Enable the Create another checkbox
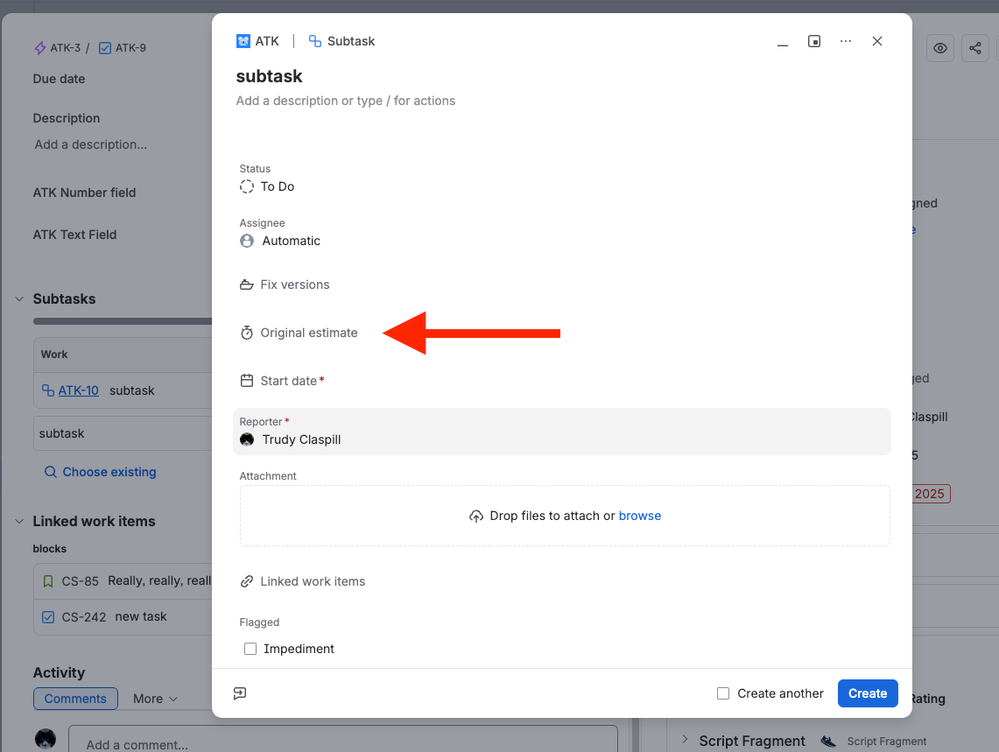 (x=723, y=693)
